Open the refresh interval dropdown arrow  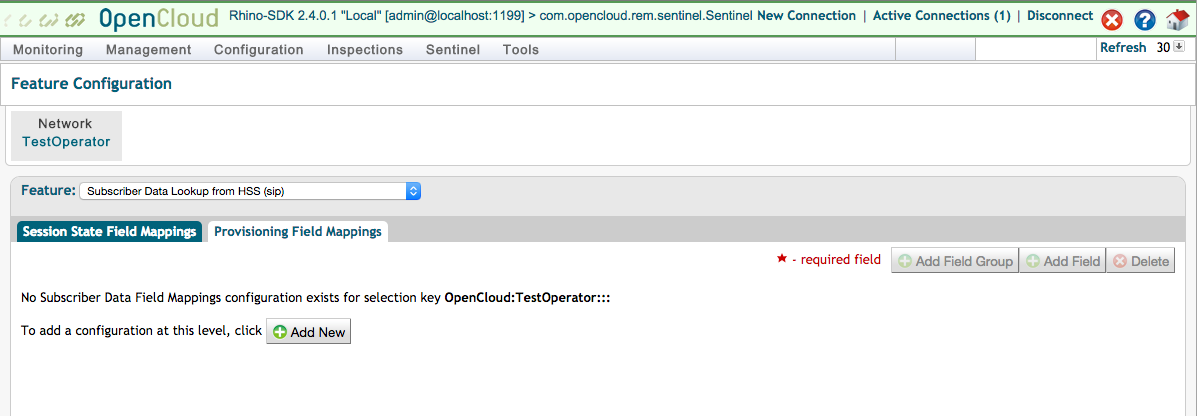click(1179, 47)
